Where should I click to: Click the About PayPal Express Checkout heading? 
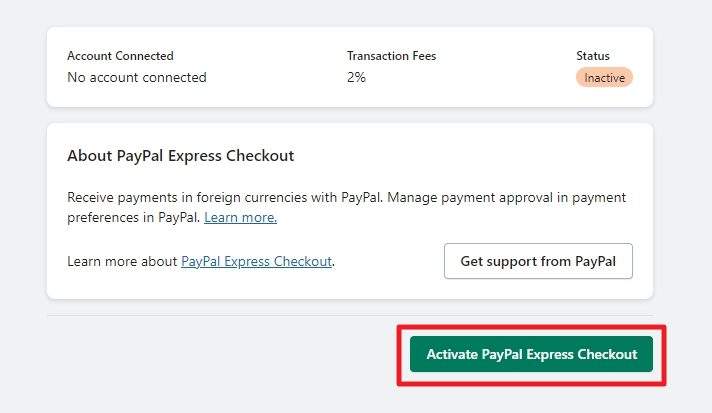pyautogui.click(x=180, y=156)
